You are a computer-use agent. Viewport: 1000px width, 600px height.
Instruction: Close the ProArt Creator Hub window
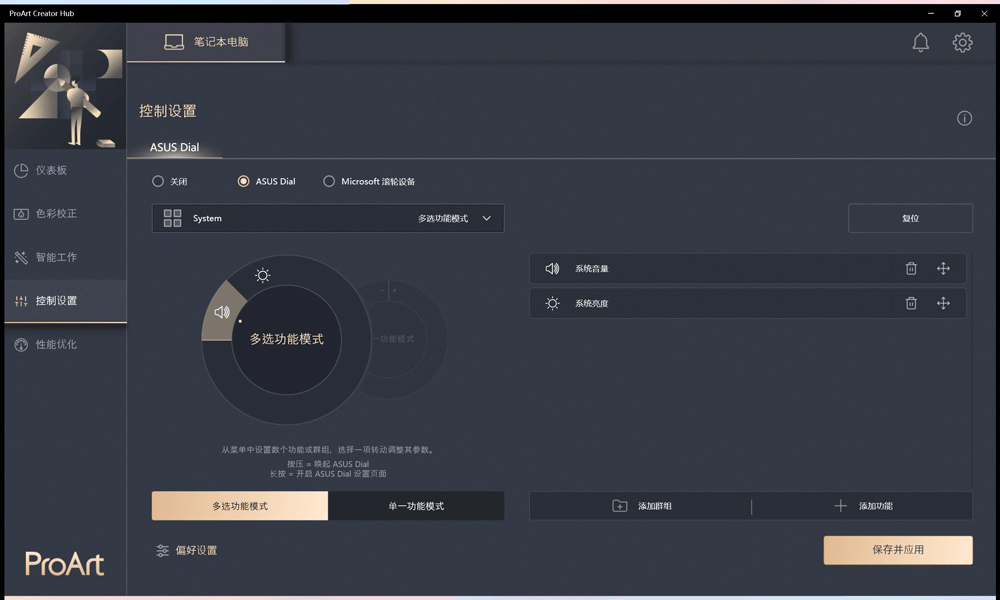(984, 13)
